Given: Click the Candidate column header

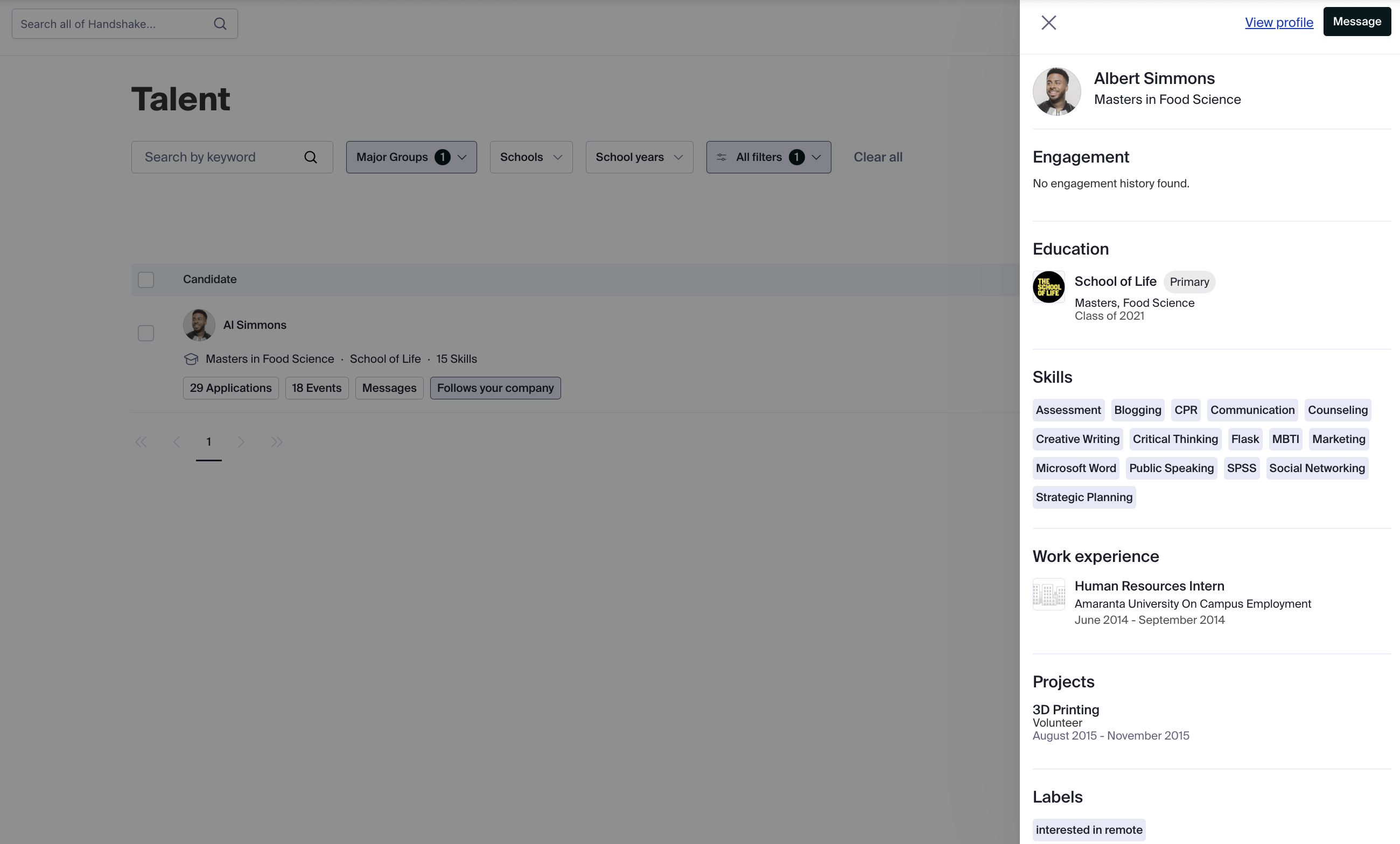Looking at the screenshot, I should (209, 279).
